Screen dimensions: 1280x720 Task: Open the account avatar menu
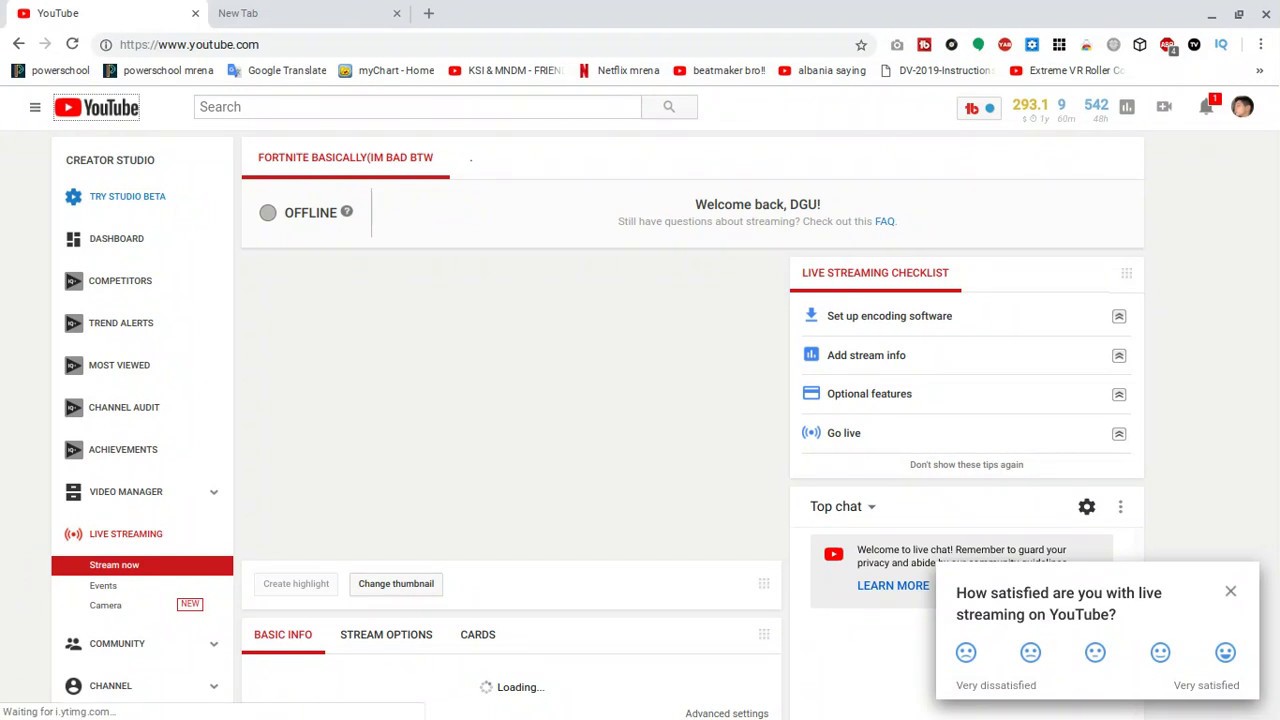(1242, 107)
